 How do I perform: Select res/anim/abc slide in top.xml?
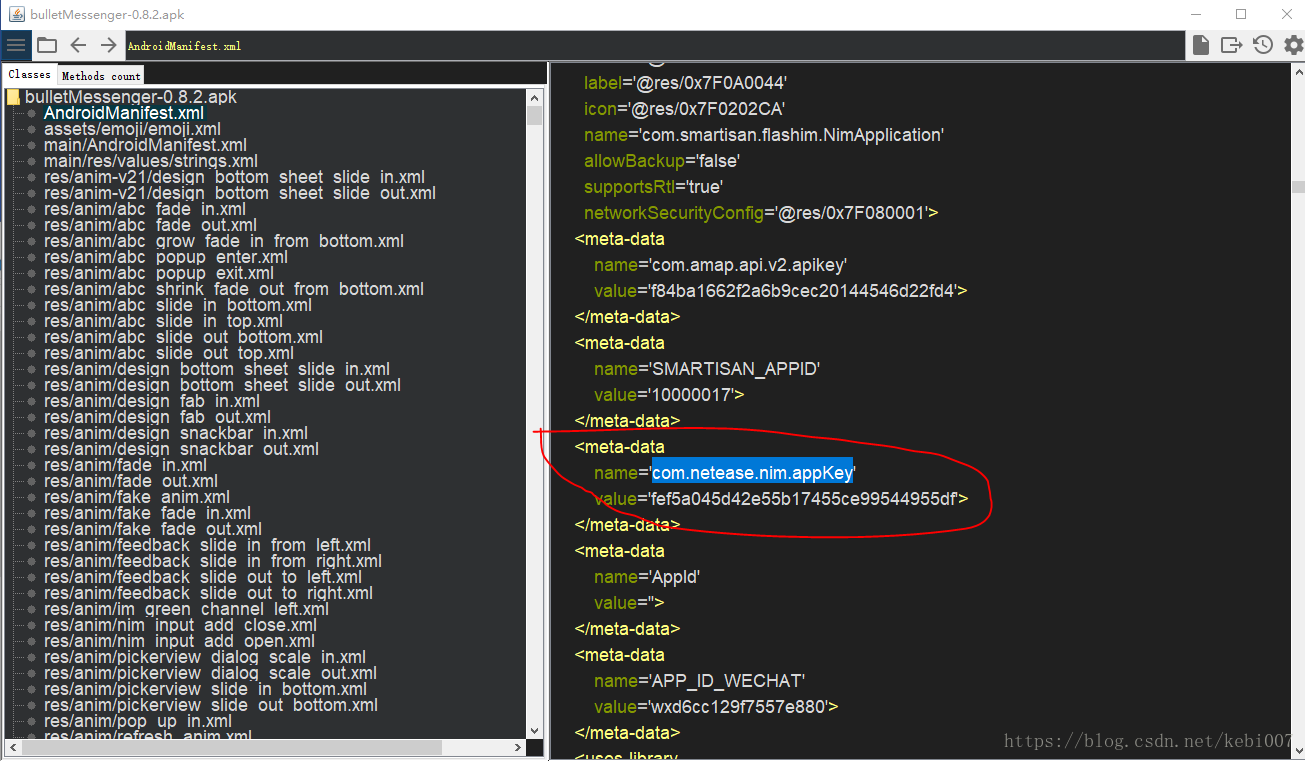tap(164, 321)
